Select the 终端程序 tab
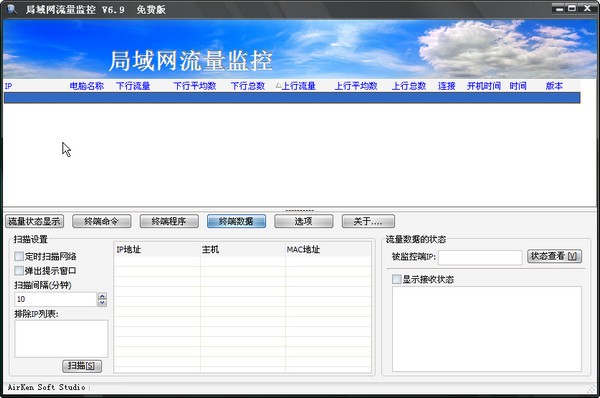Screen dimensions: 600x398 coord(169,221)
